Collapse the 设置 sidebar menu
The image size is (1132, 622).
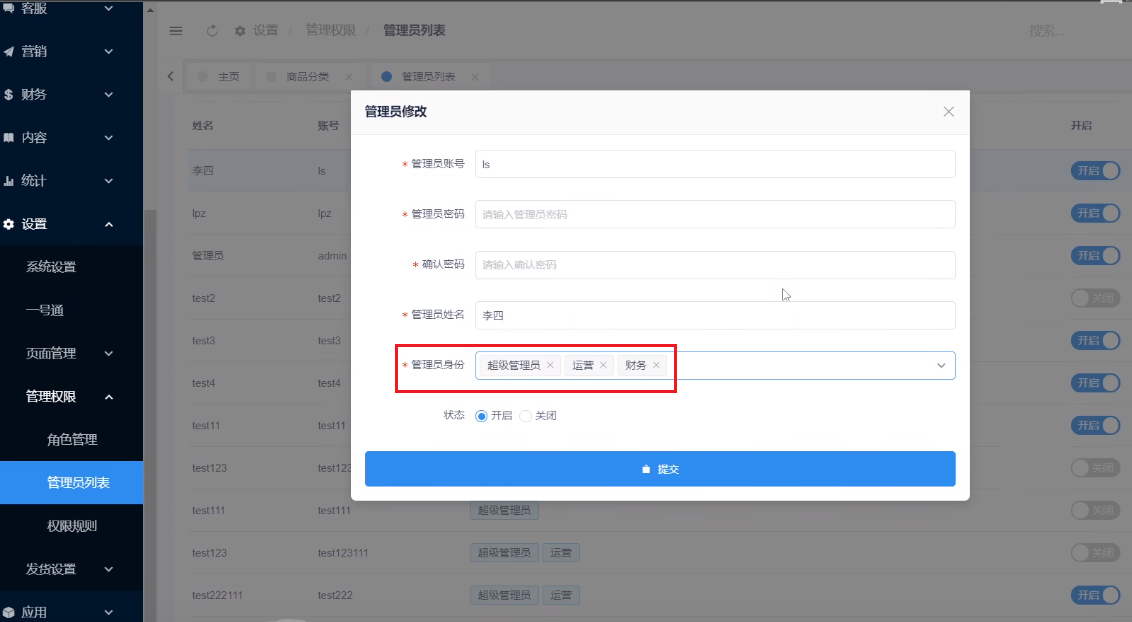pos(109,224)
